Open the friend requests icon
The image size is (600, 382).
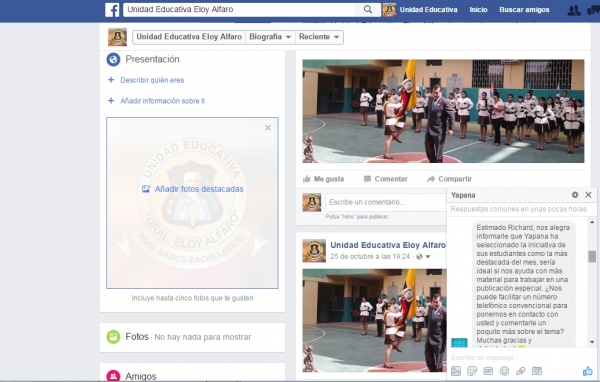[x=574, y=10]
